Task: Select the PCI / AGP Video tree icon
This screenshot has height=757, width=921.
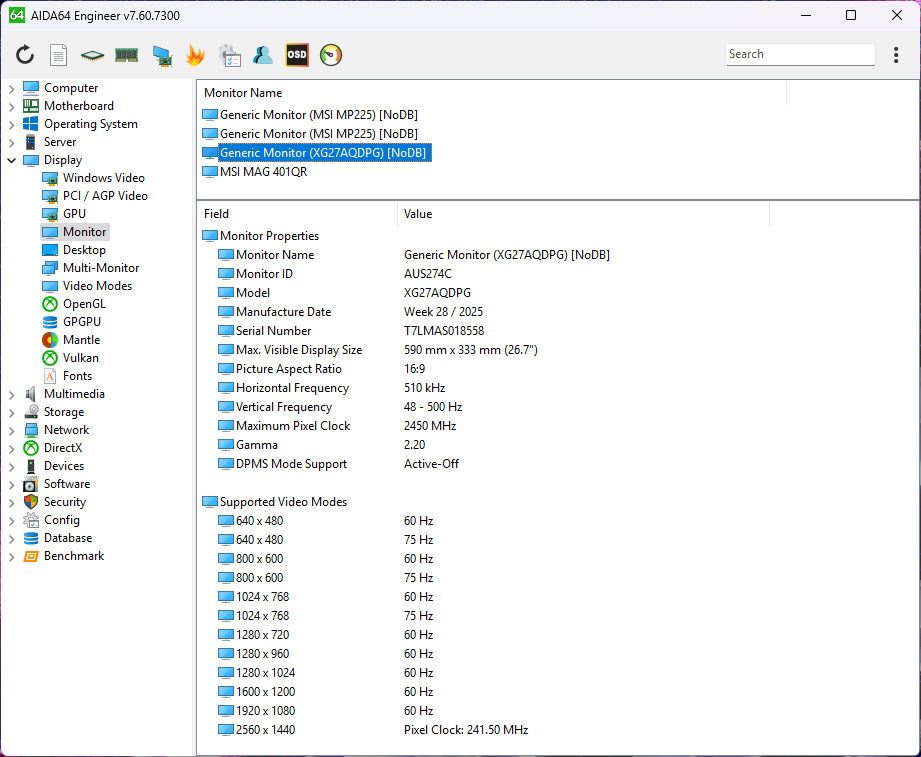Action: click(50, 196)
